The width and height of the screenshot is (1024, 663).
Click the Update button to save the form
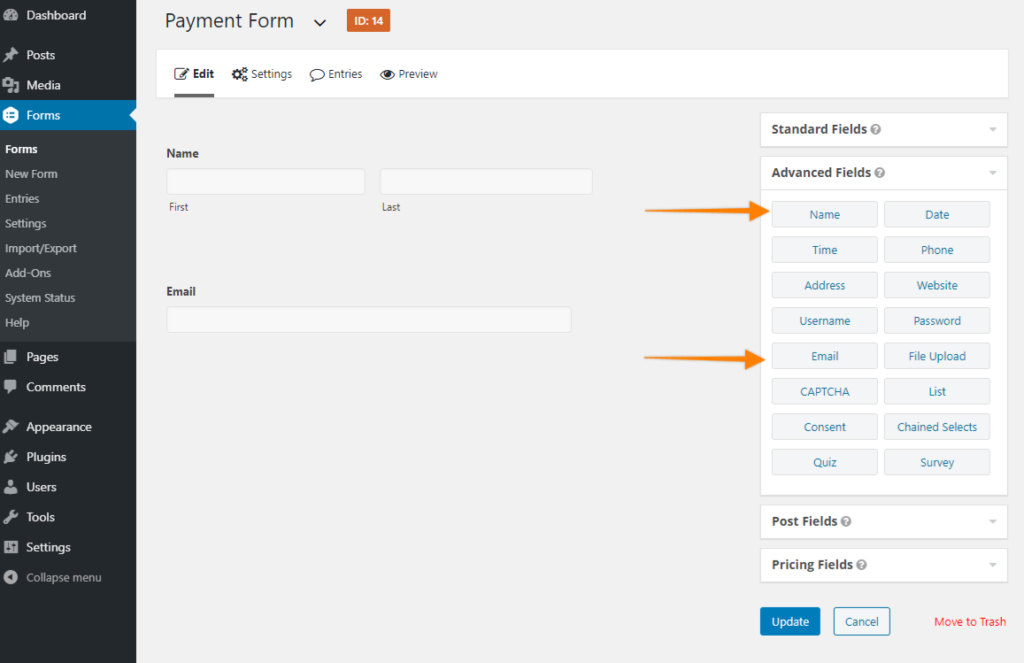click(790, 621)
